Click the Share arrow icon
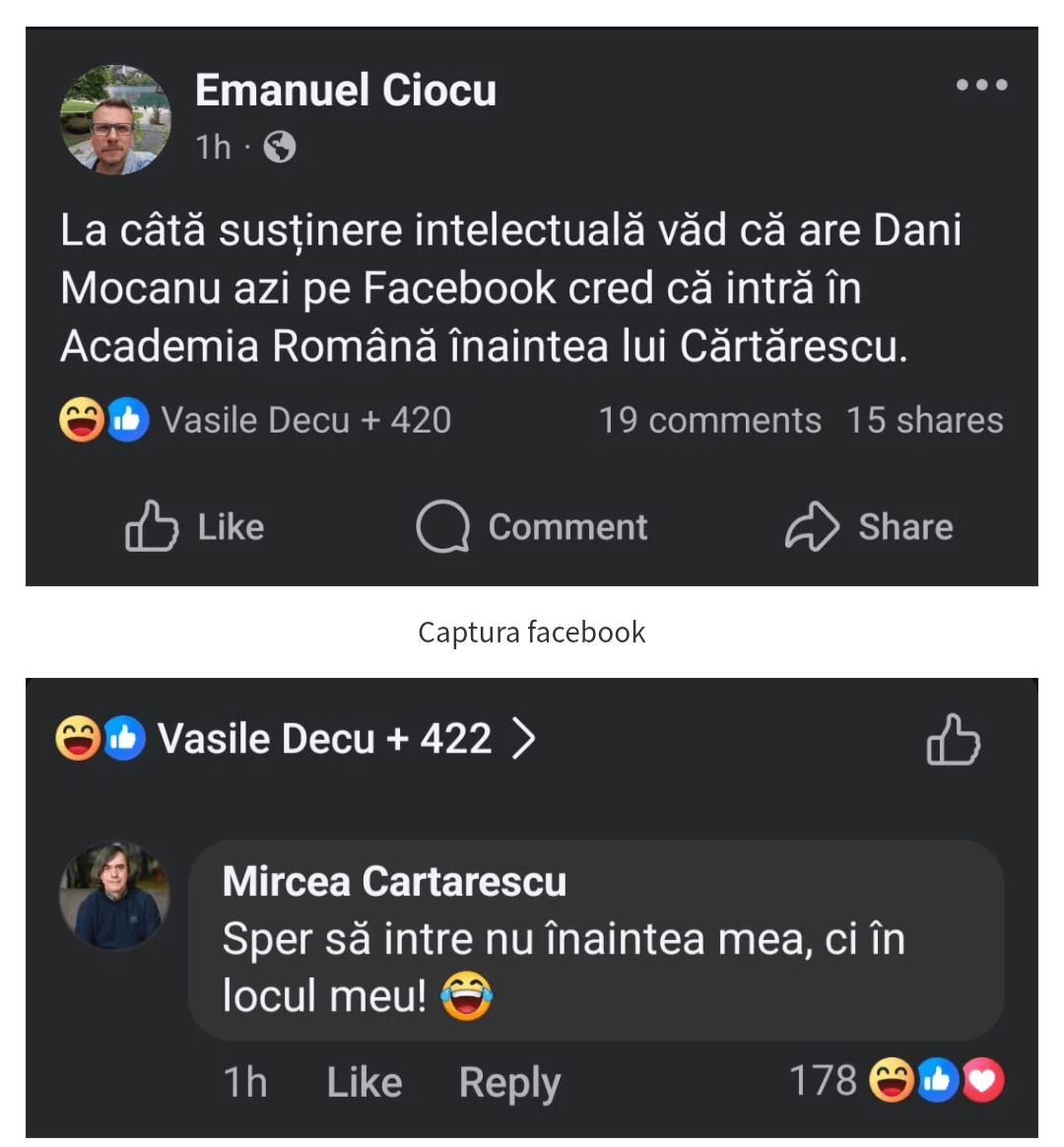The height and width of the screenshot is (1147, 1064). (812, 526)
